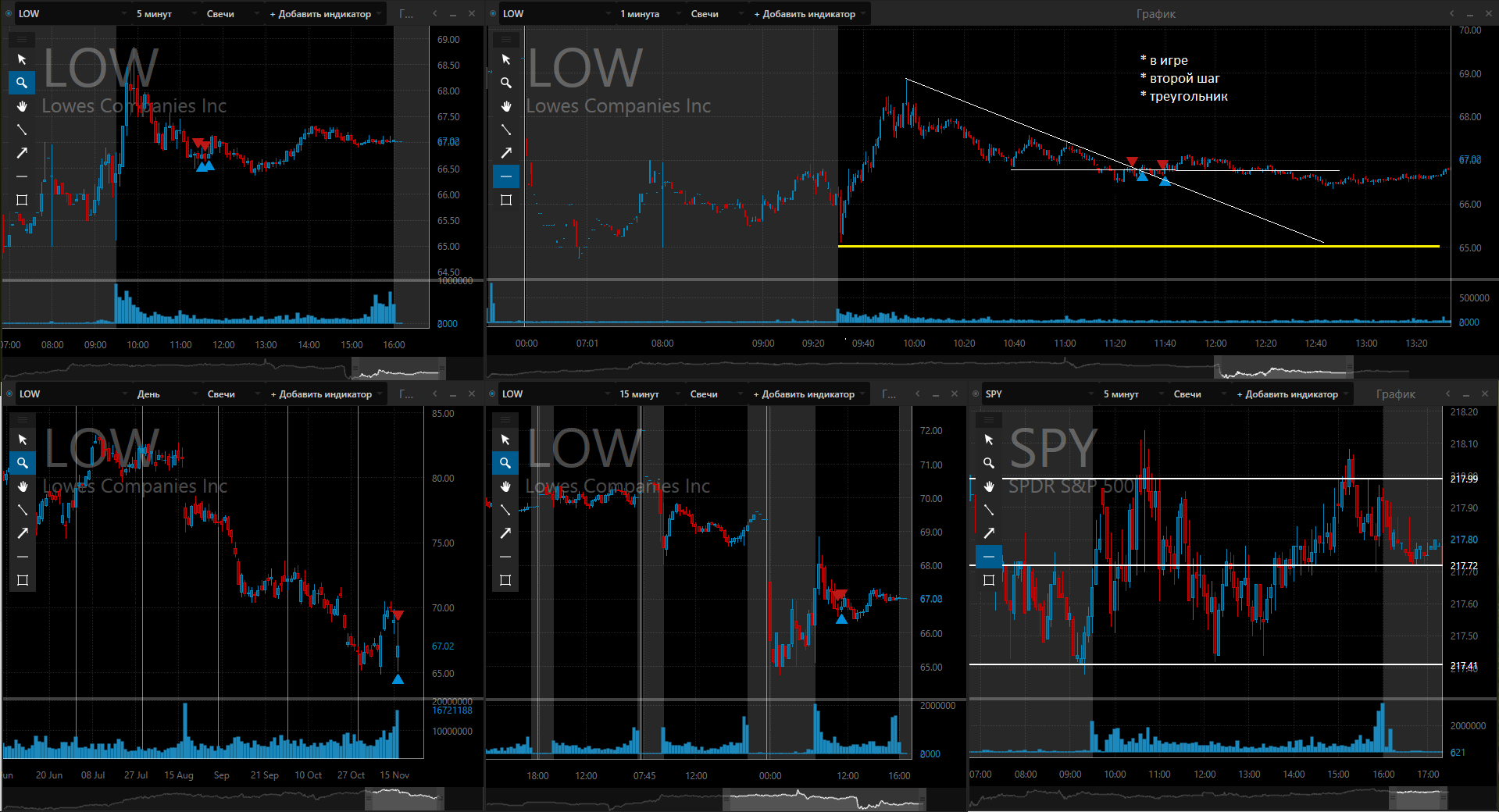
Task: Click the left arrow button in the 5 минут panel header
Action: (x=435, y=13)
